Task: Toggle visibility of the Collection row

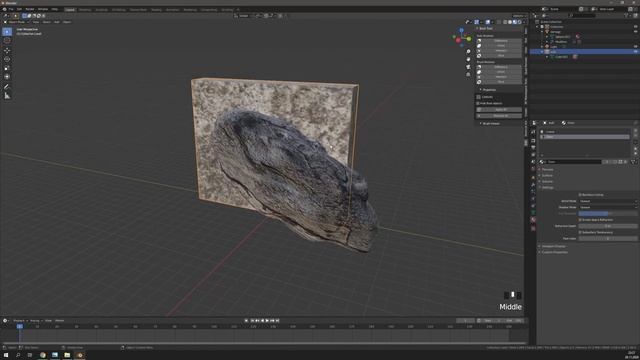Action: [636, 27]
